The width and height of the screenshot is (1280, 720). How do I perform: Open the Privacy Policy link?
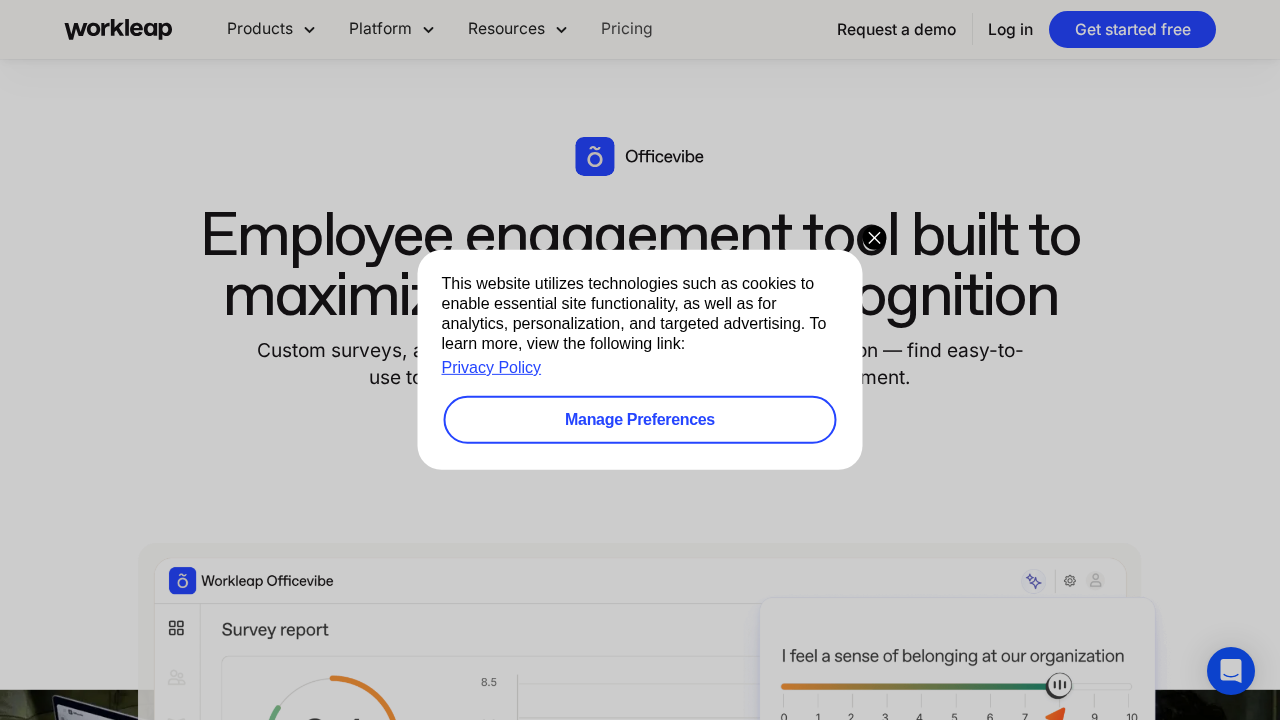click(x=491, y=367)
